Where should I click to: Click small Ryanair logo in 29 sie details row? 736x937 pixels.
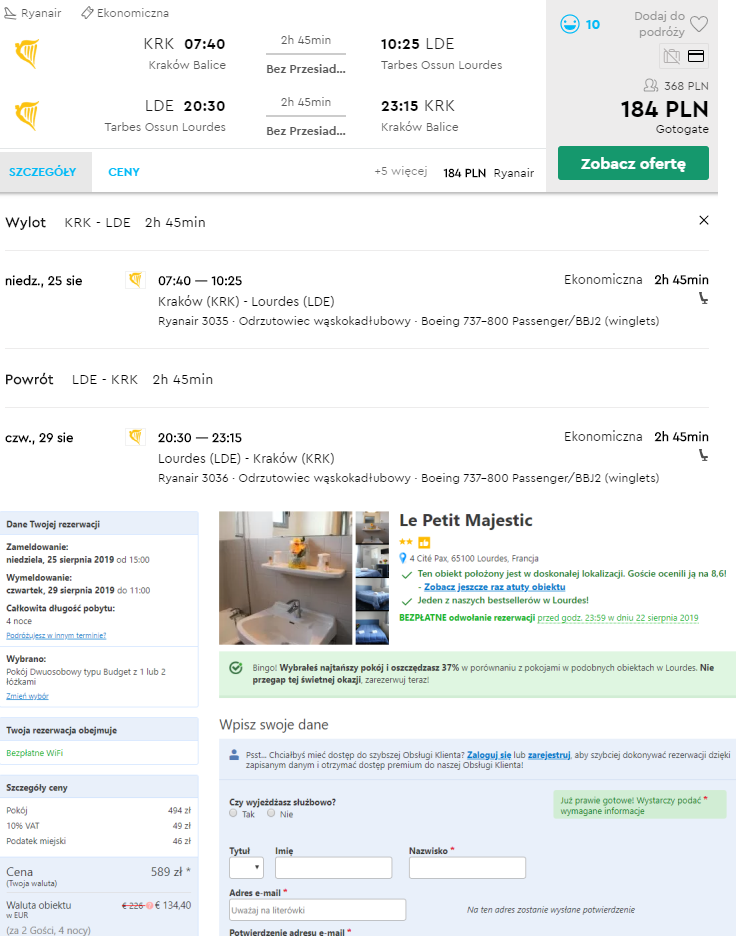pos(135,436)
